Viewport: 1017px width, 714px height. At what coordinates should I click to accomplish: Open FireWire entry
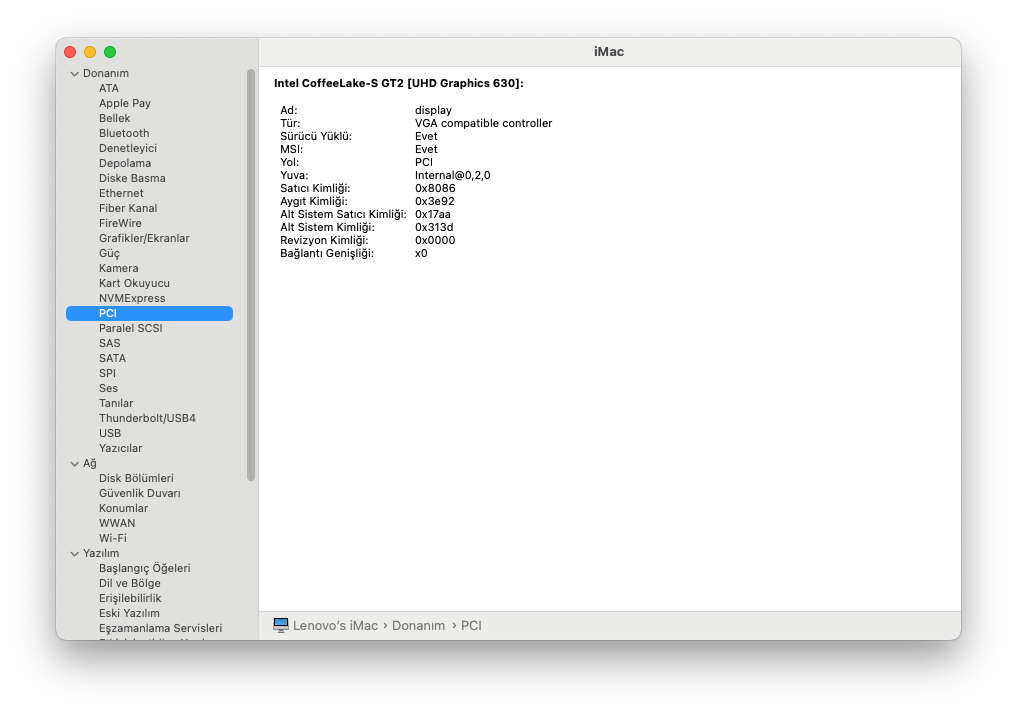tap(120, 223)
